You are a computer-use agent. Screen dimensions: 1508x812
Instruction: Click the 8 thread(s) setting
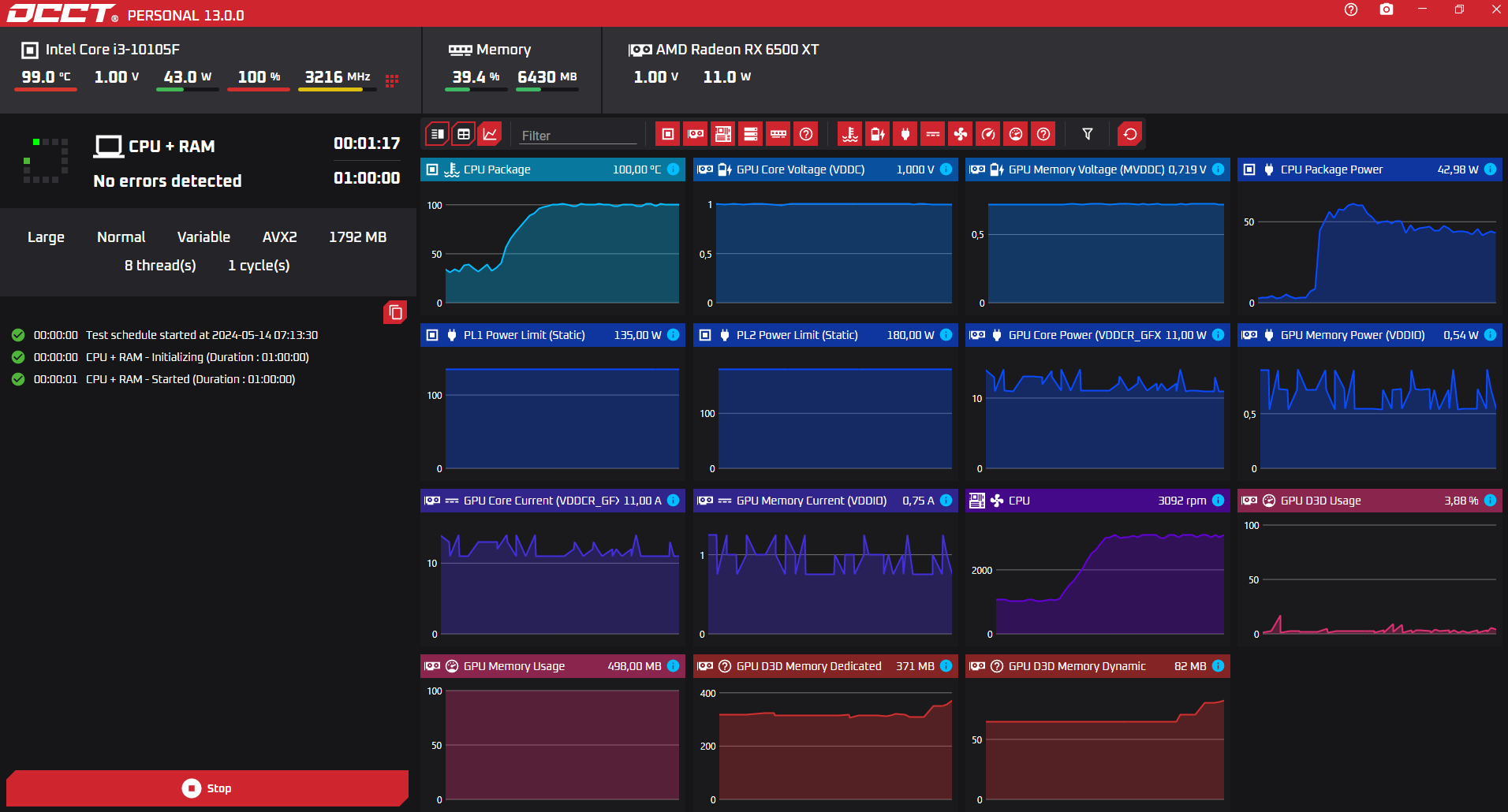coord(160,266)
